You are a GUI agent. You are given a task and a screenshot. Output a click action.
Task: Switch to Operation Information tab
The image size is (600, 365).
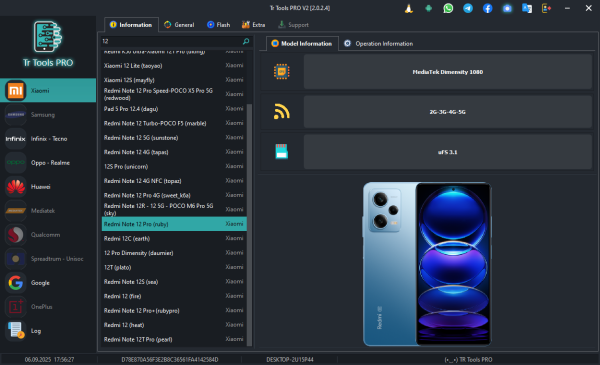coord(378,44)
